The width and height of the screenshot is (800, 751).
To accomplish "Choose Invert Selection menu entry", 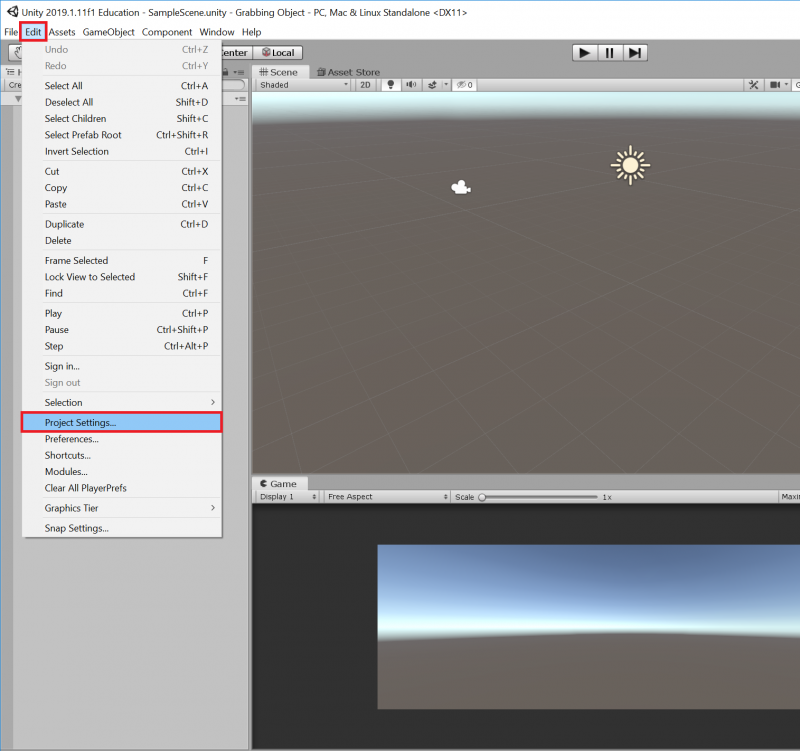I will [x=121, y=151].
